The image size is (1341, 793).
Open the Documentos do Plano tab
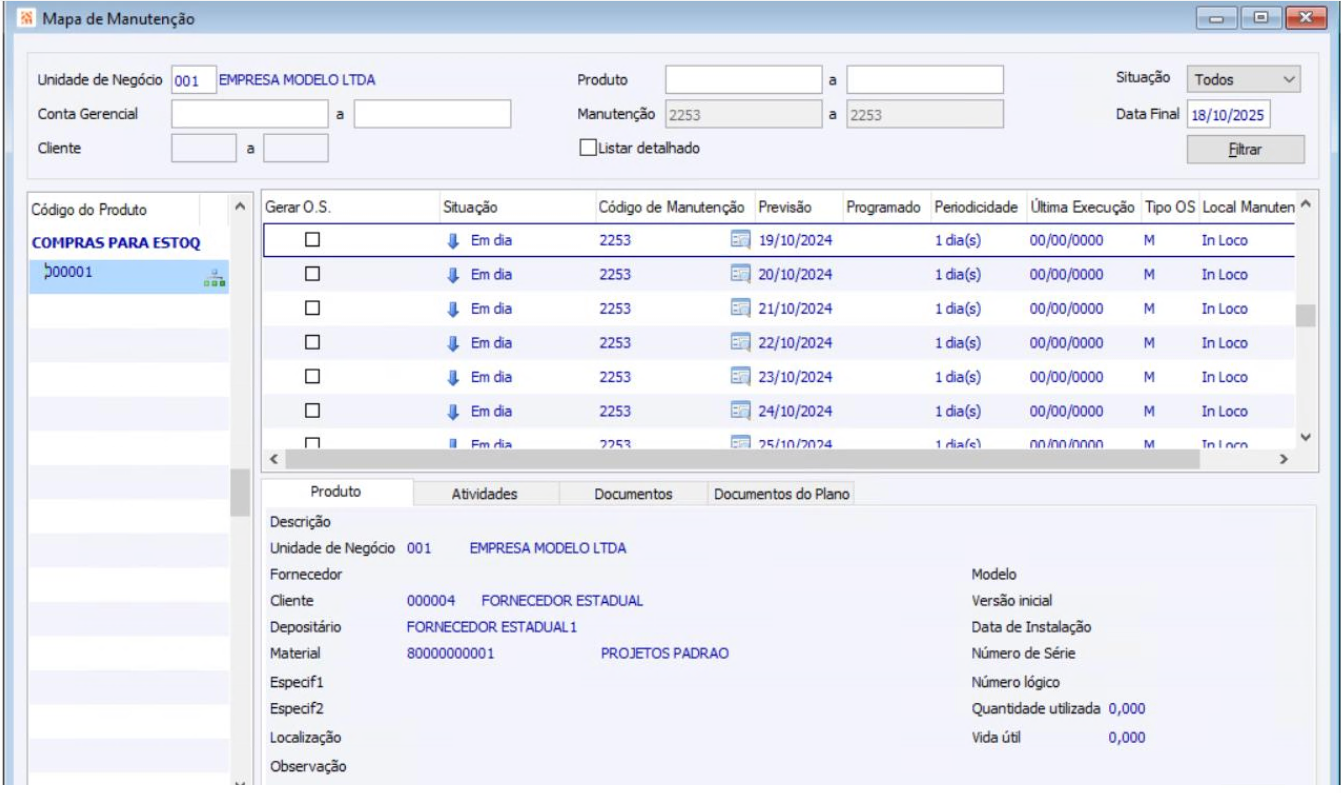[780, 494]
